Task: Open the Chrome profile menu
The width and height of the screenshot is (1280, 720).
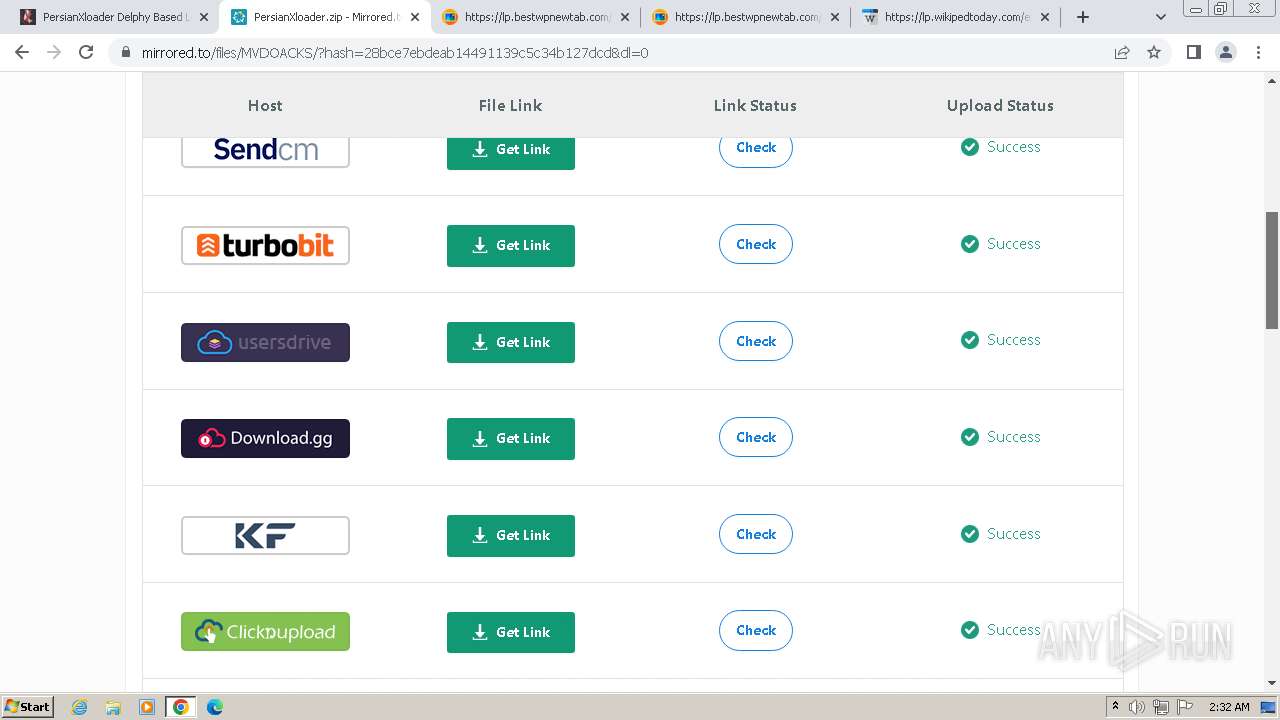Action: [1225, 52]
